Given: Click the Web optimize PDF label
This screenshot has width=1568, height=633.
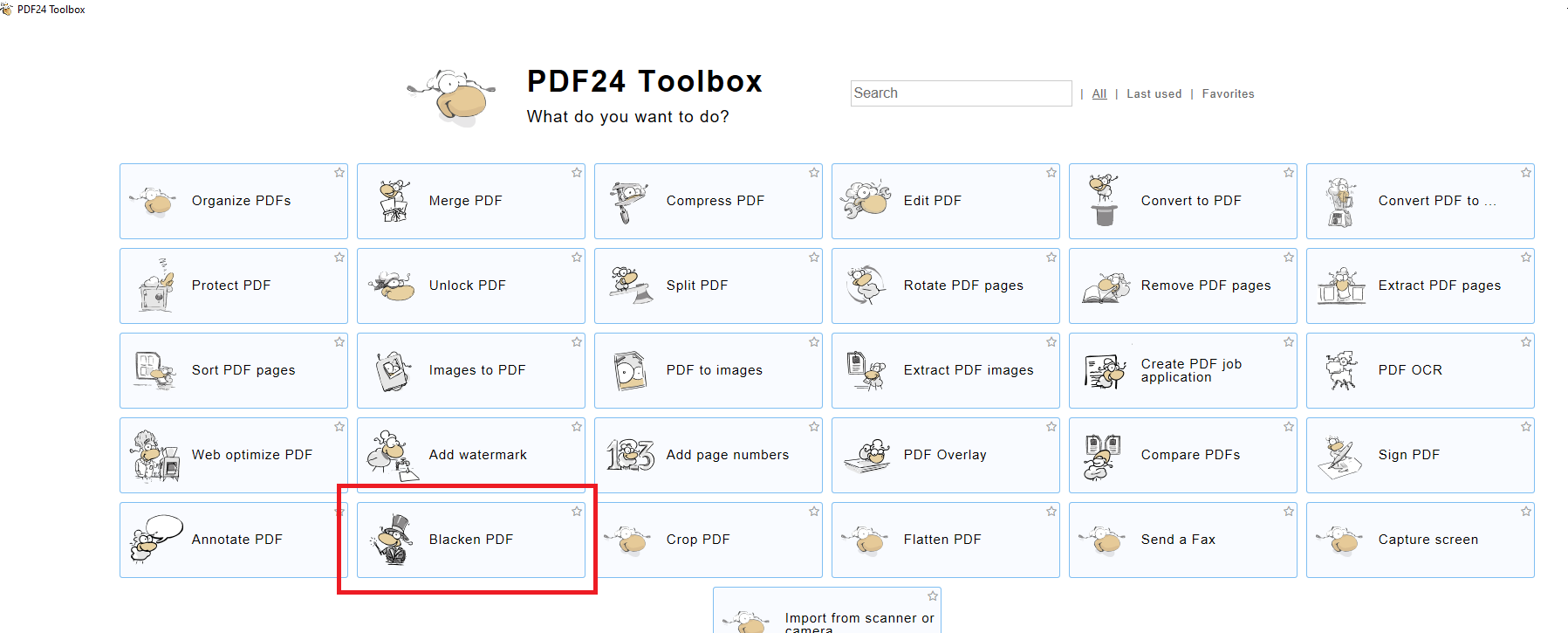Looking at the screenshot, I should point(252,455).
